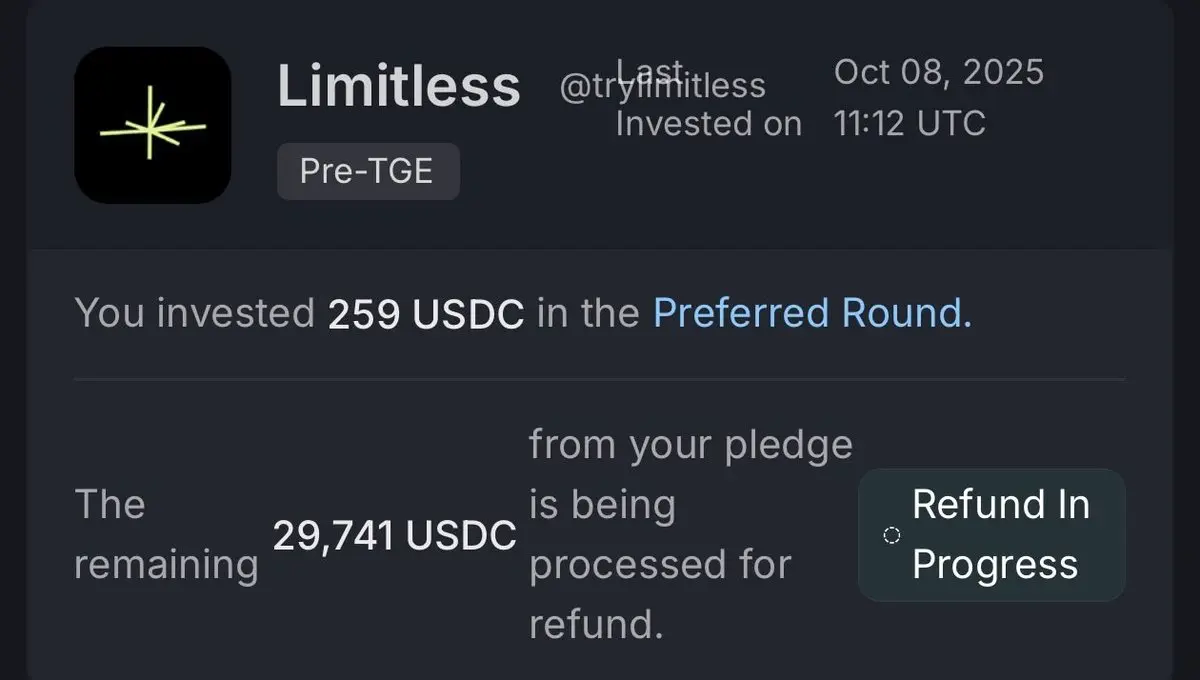Click the Oct 08, 2025 date
The width and height of the screenshot is (1200, 680).
pyautogui.click(x=938, y=72)
